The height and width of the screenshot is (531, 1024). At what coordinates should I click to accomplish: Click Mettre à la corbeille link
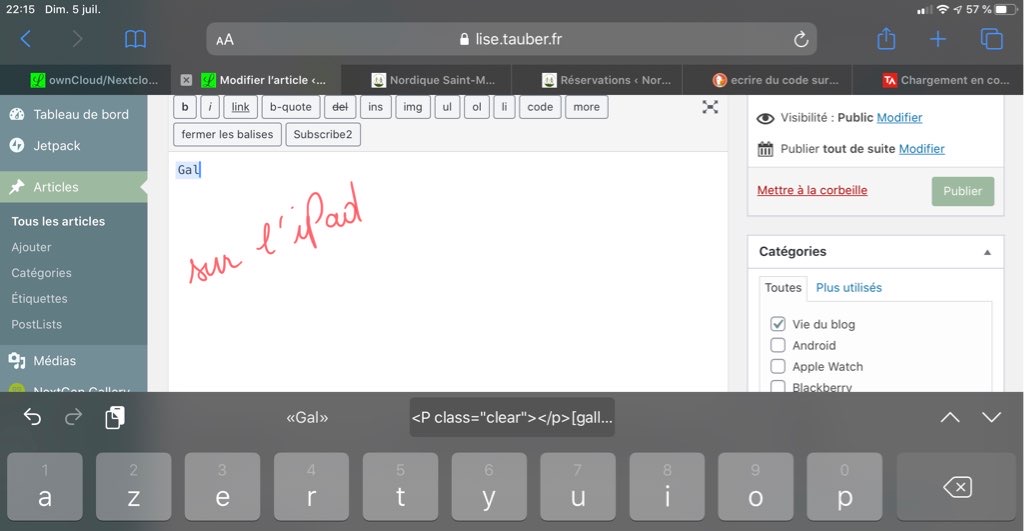point(812,190)
